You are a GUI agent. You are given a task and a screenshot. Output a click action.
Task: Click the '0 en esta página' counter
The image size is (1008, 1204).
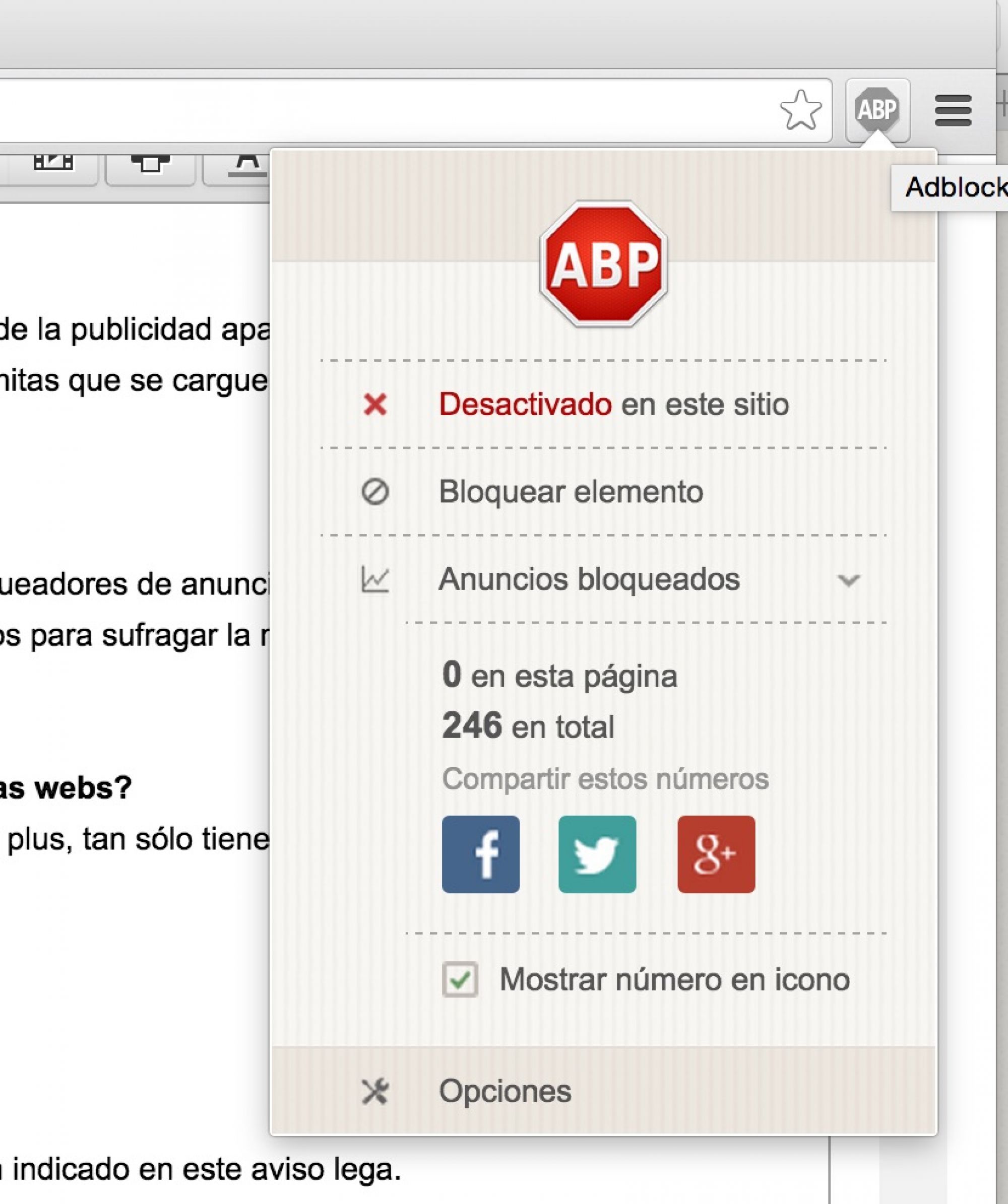click(560, 676)
